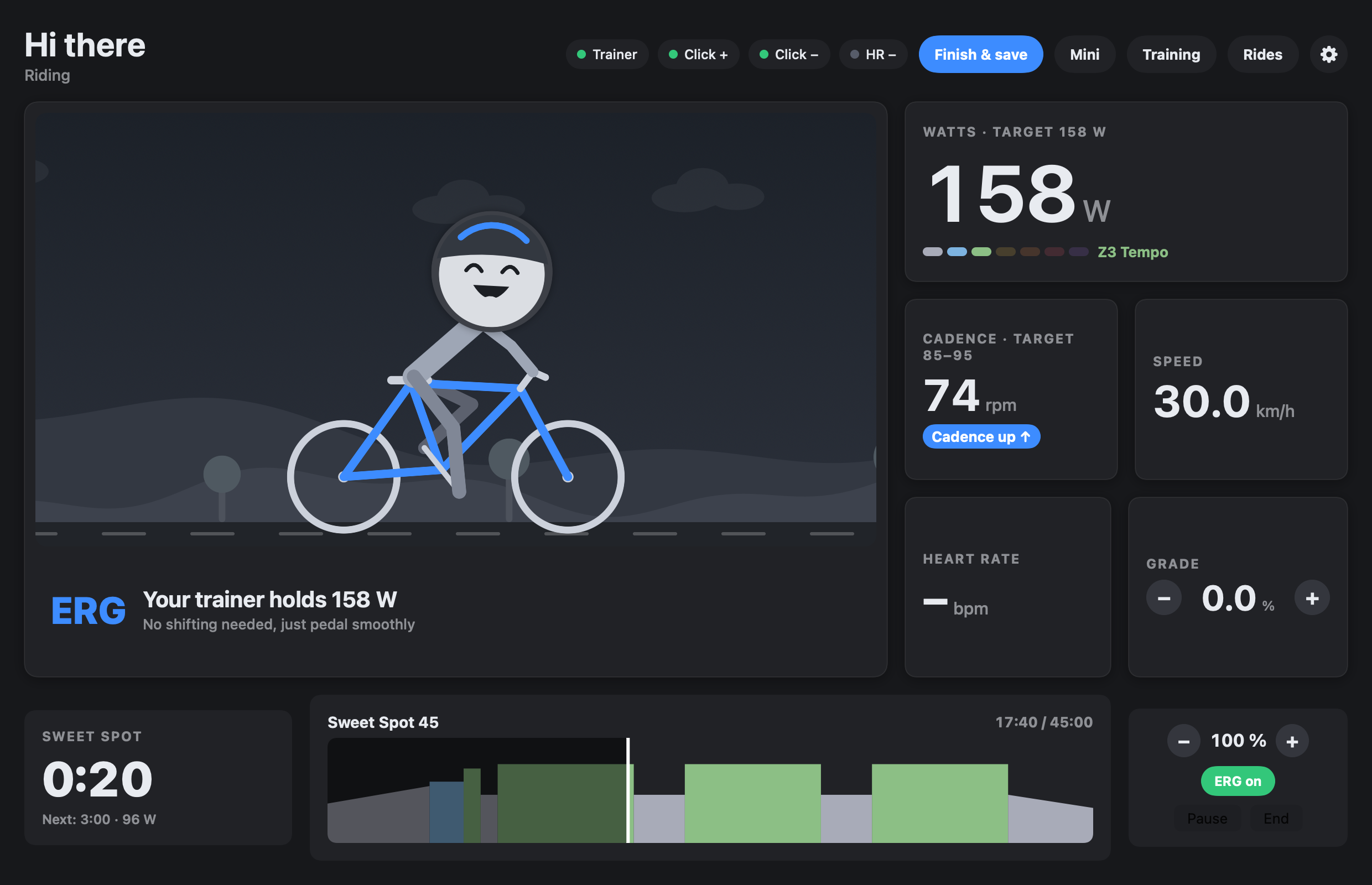Screen dimensions: 1372x885
Task: Click the Click + connection pill
Action: 698,55
